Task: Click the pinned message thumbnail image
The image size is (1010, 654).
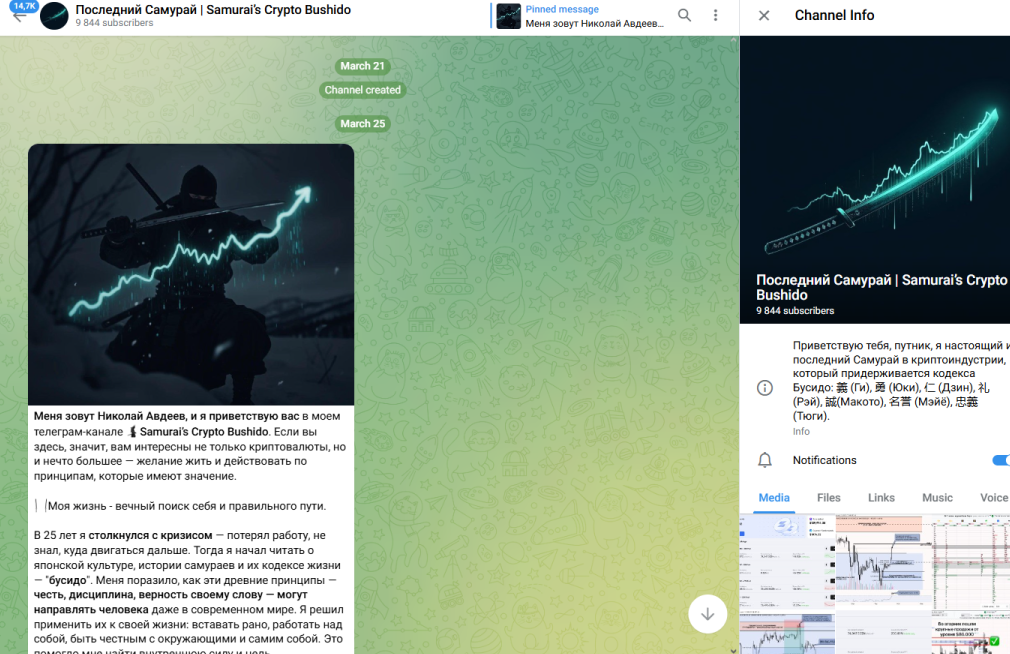Action: (508, 16)
